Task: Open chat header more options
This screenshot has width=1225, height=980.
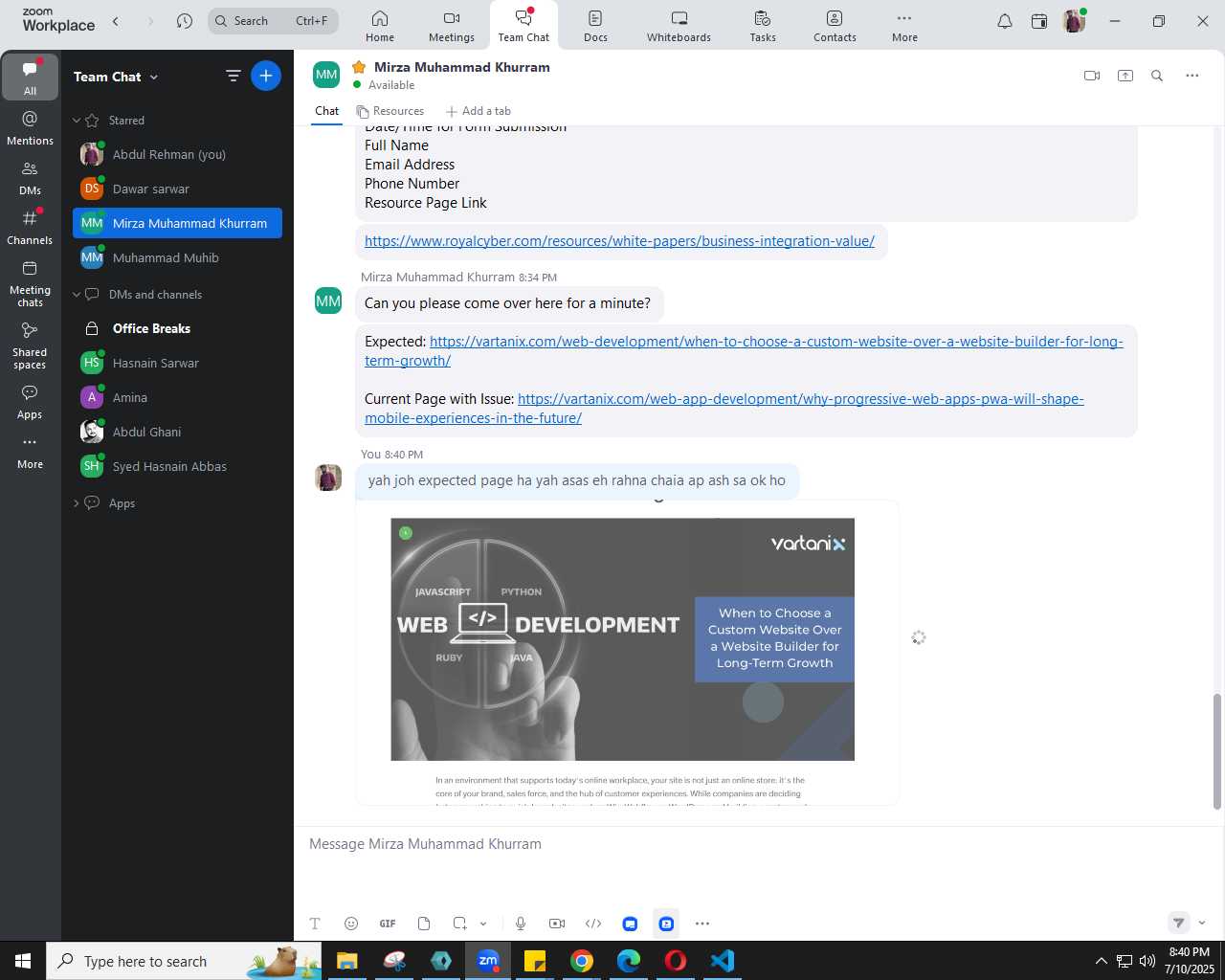Action: [1192, 76]
